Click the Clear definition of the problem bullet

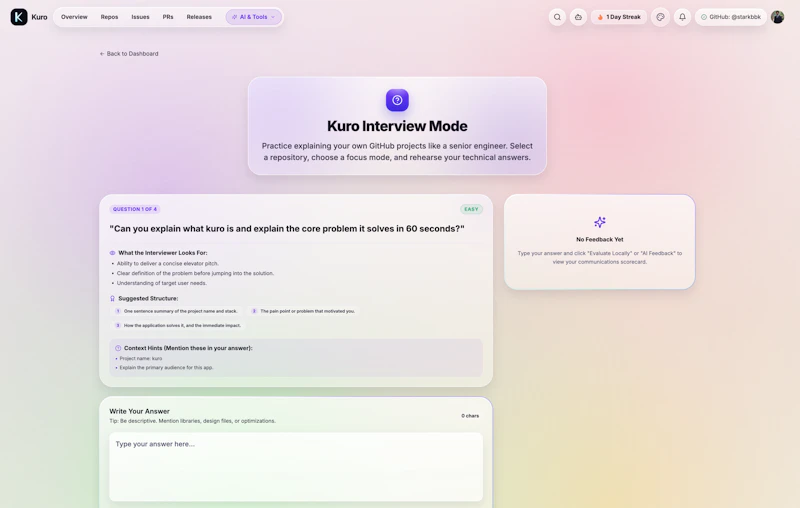195,273
